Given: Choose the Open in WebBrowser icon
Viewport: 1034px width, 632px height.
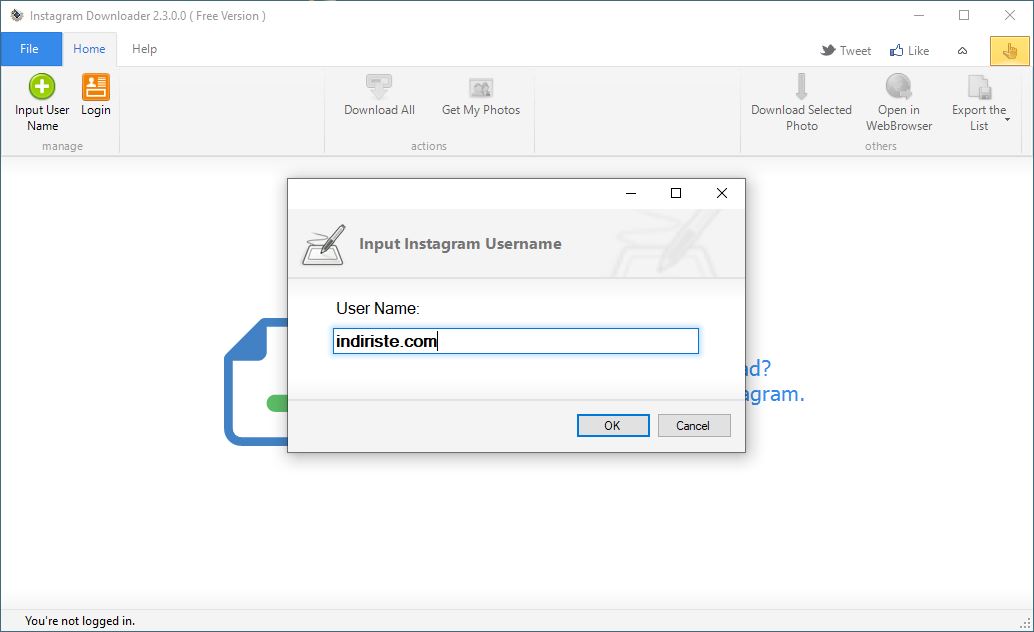Looking at the screenshot, I should tap(898, 86).
